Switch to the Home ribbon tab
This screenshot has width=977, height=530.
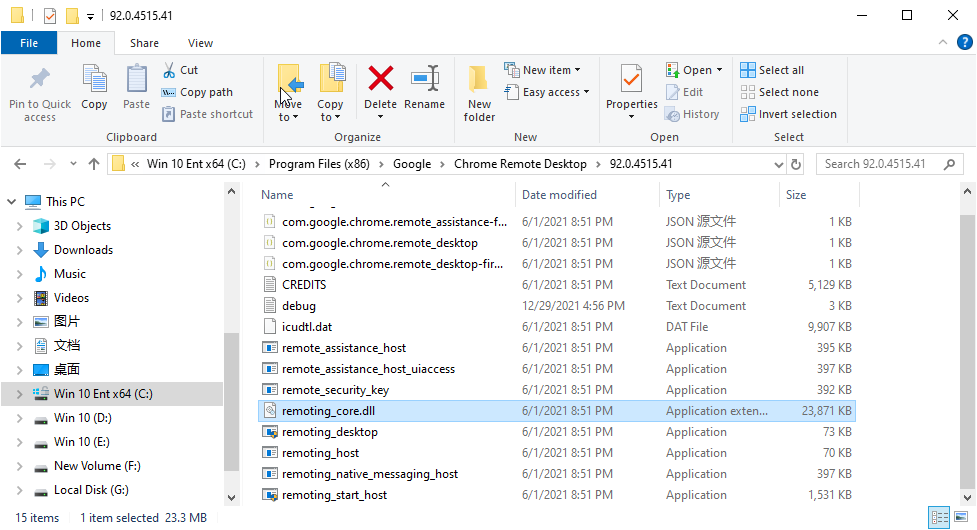pyautogui.click(x=86, y=43)
